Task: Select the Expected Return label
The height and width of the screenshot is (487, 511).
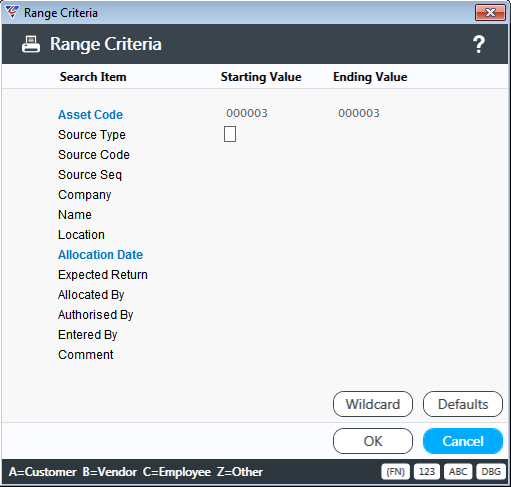Action: pos(103,275)
